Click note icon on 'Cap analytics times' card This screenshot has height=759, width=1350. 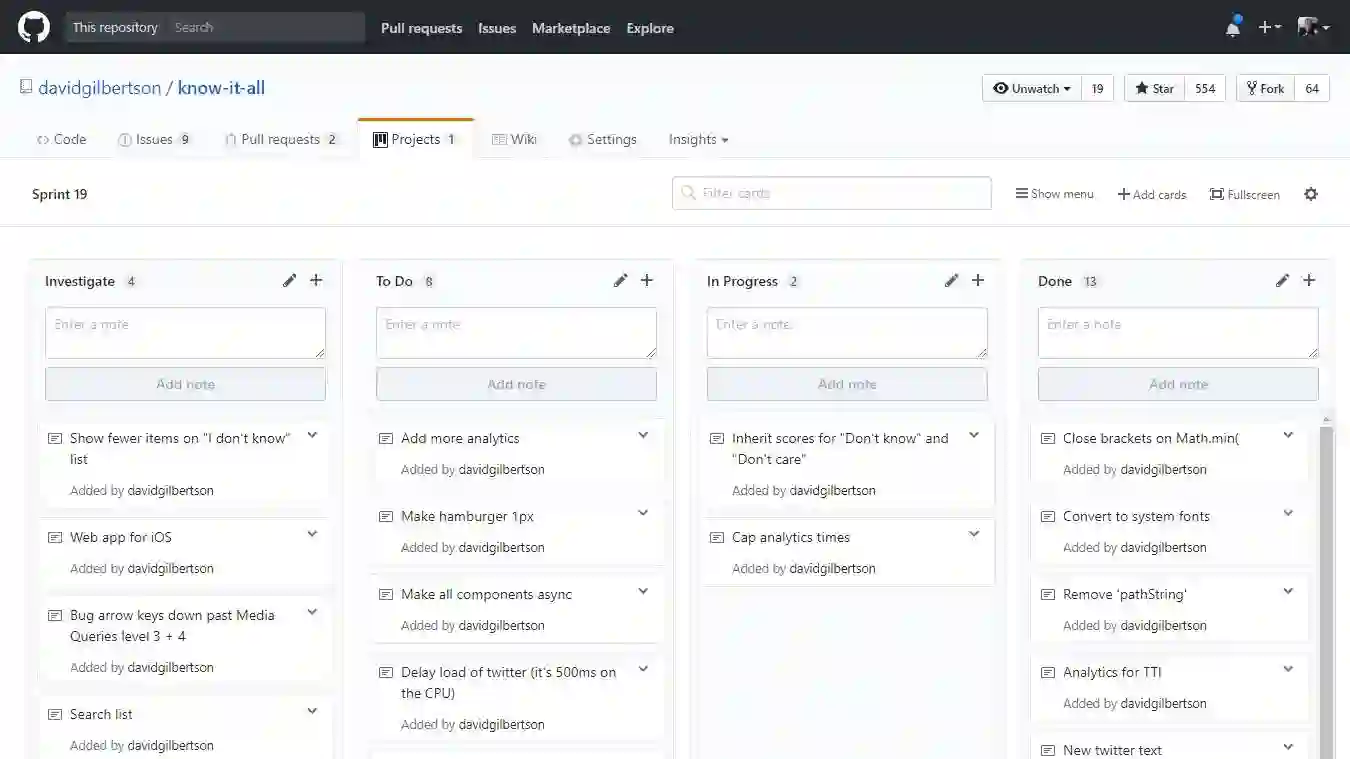717,538
